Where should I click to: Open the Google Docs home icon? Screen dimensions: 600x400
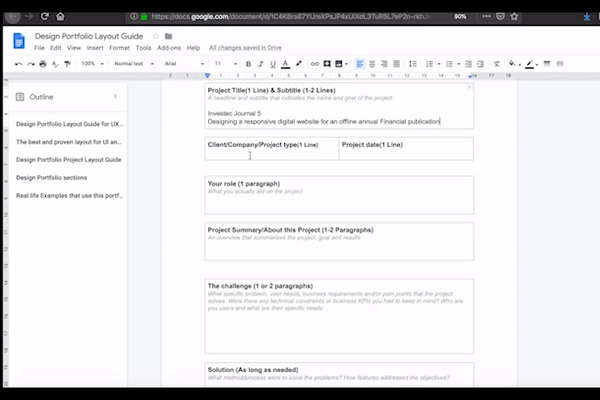[19, 41]
